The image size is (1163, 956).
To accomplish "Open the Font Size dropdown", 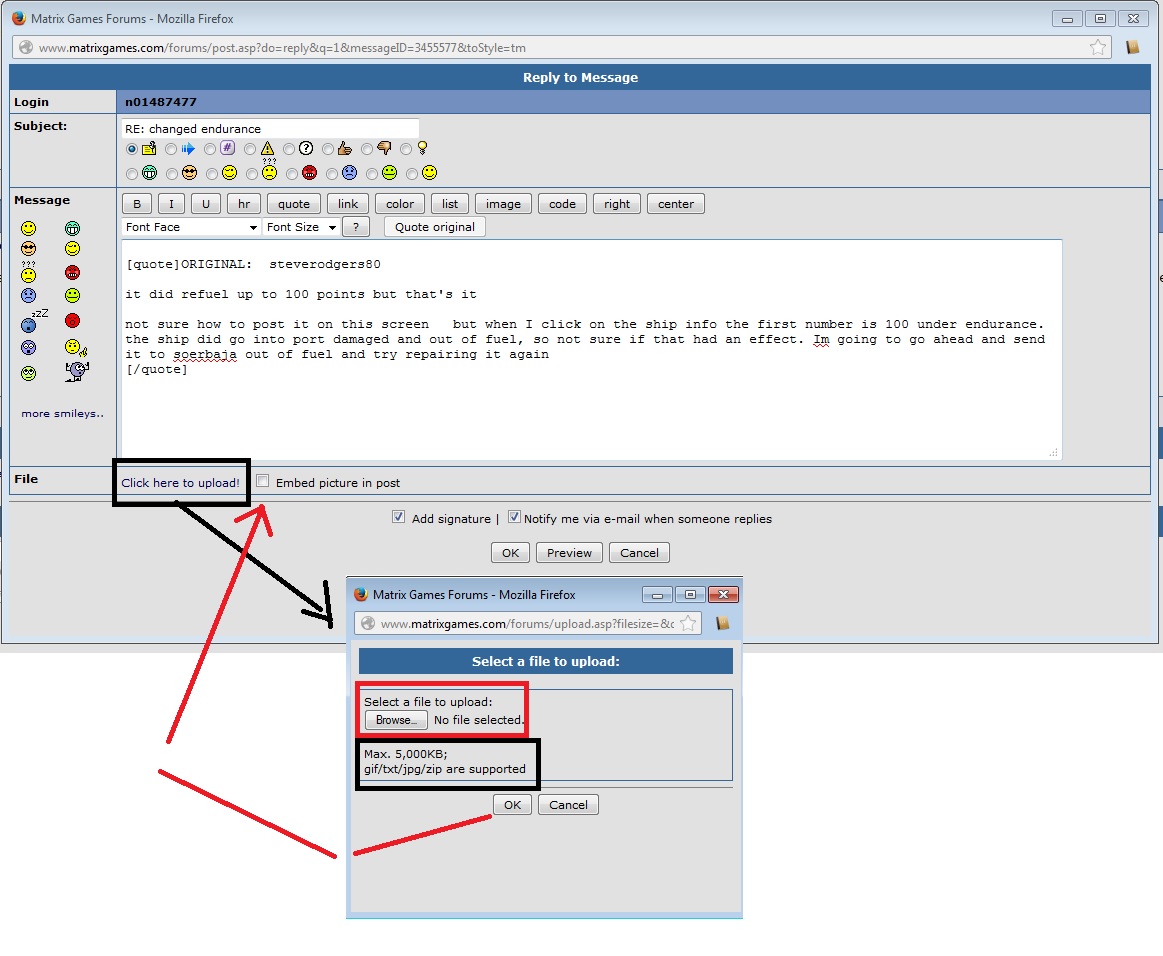I will point(301,227).
